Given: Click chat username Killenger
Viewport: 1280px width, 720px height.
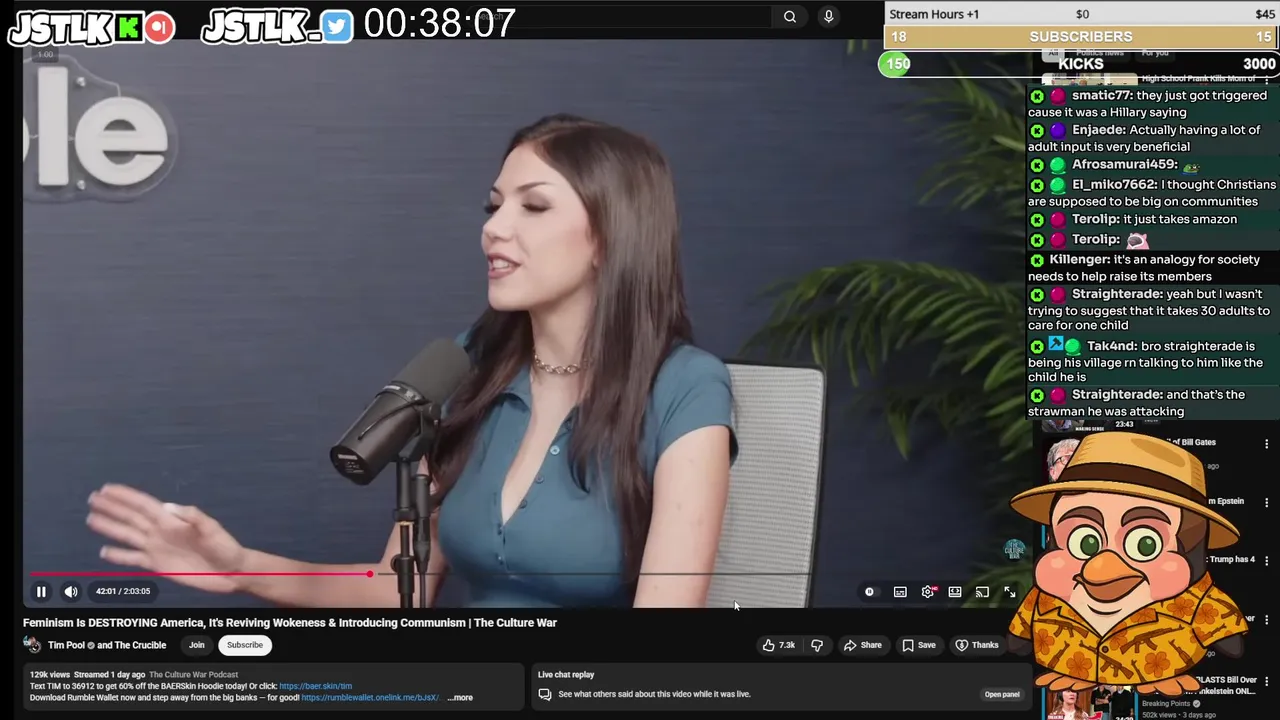Looking at the screenshot, I should (1080, 260).
